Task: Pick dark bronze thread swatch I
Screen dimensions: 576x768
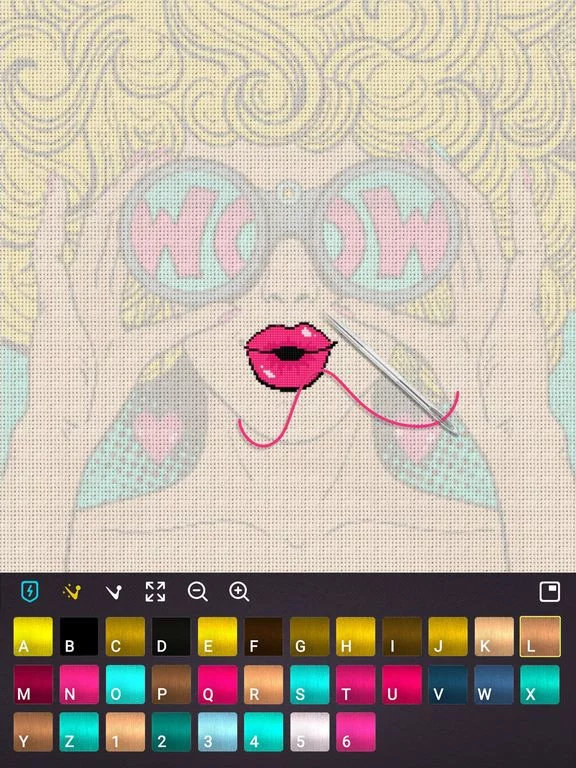Action: pyautogui.click(x=402, y=636)
